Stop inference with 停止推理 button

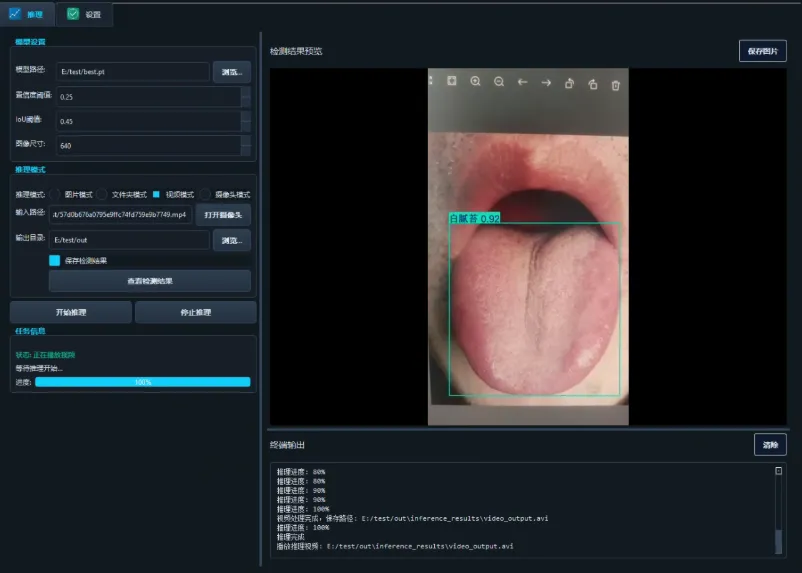click(196, 312)
